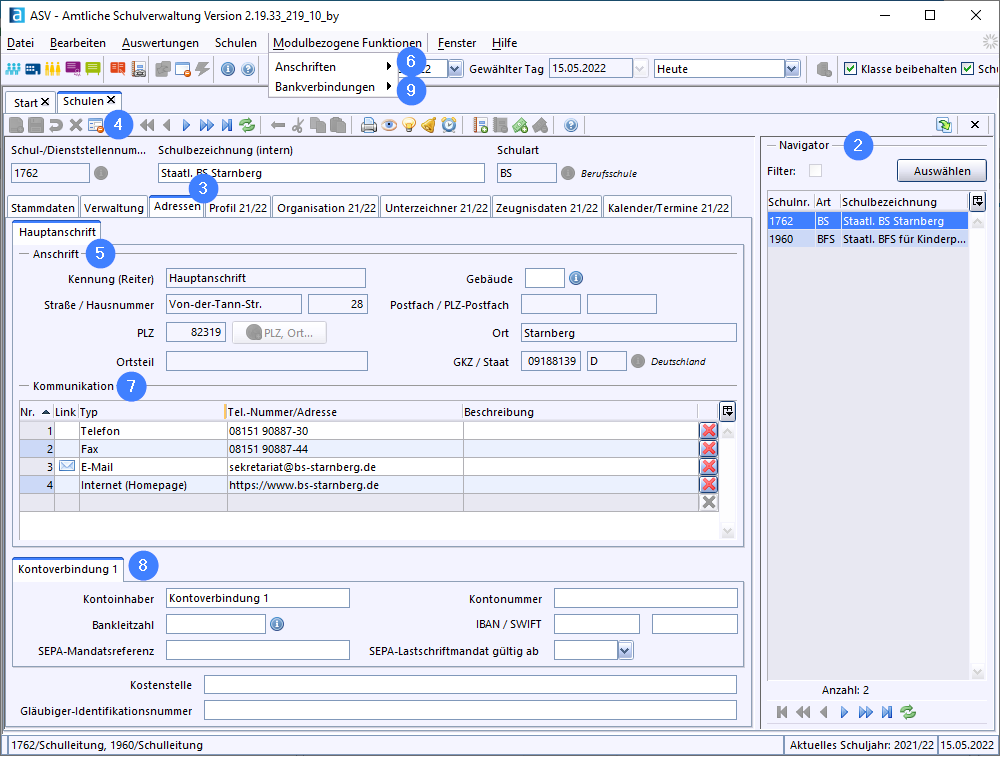Select Staatl. BFS für Kinderp... row in Navigator
Screen dimensions: 1000x760
pos(868,239)
